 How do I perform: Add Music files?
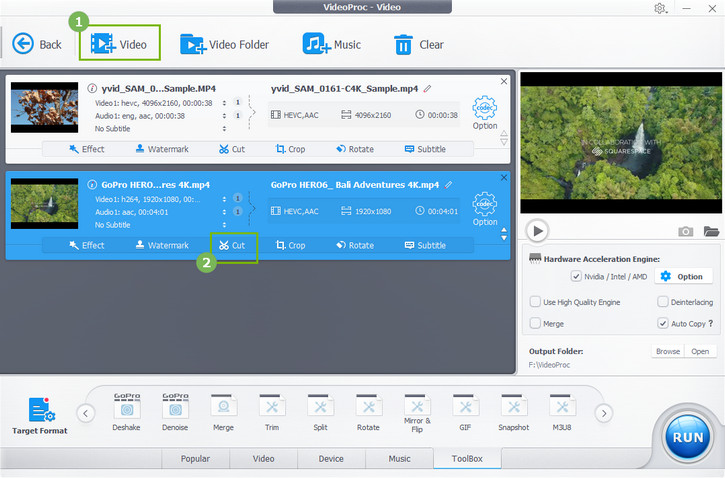point(332,44)
